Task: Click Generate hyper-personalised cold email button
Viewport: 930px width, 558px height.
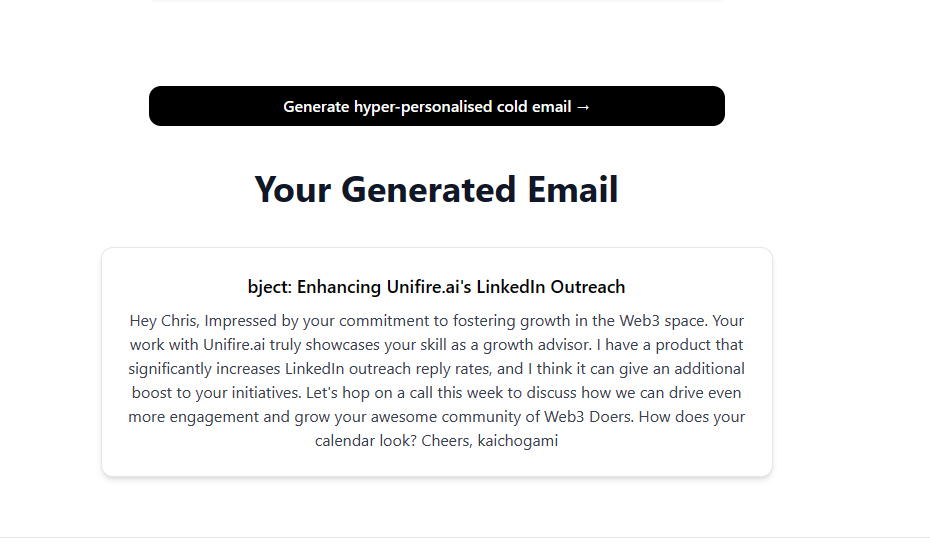Action: point(437,106)
